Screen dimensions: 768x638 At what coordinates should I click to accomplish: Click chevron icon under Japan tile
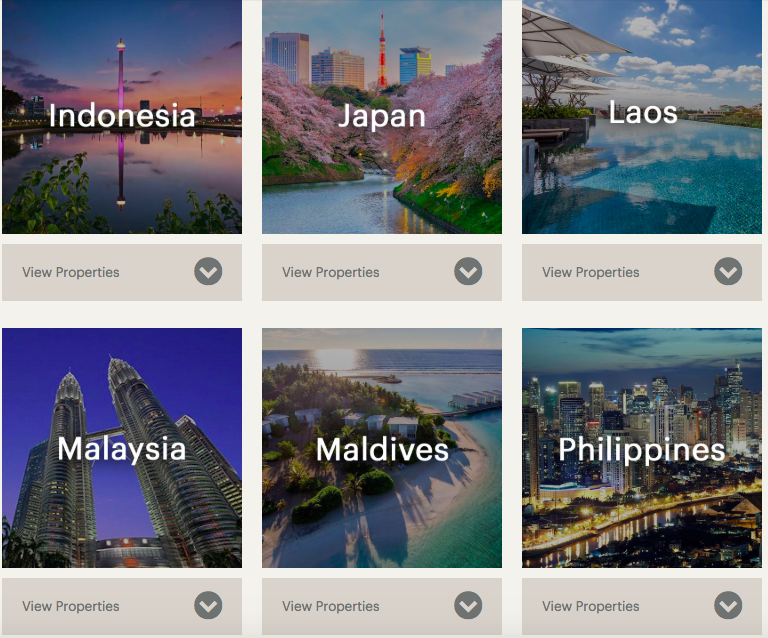pos(468,271)
